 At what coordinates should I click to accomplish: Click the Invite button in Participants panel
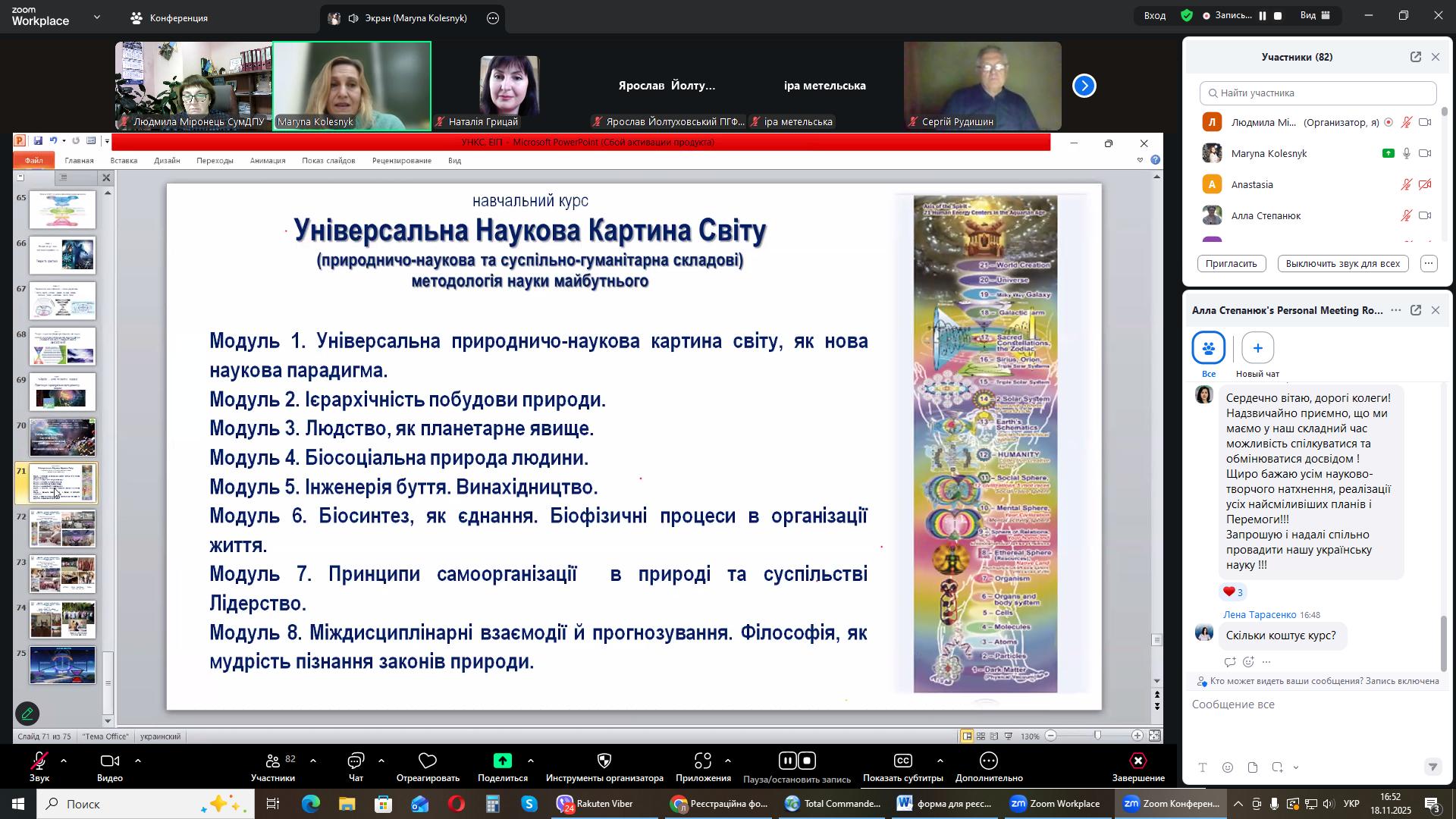coord(1232,264)
